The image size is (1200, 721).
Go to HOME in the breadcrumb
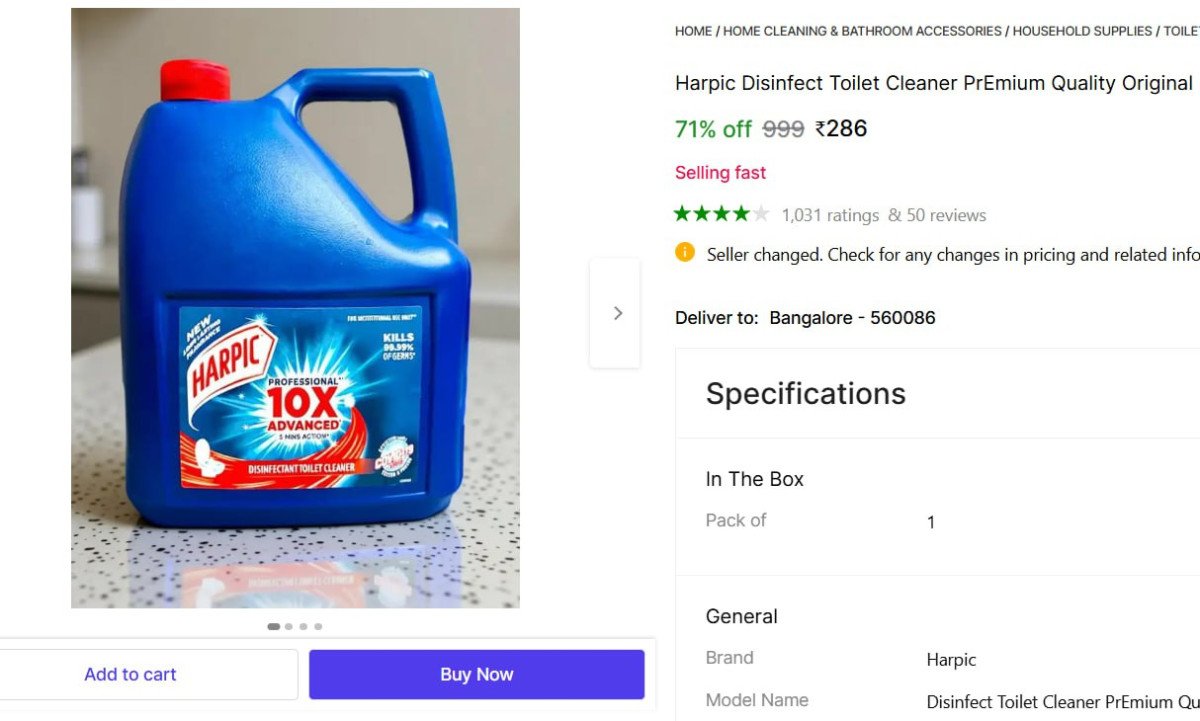pos(693,31)
